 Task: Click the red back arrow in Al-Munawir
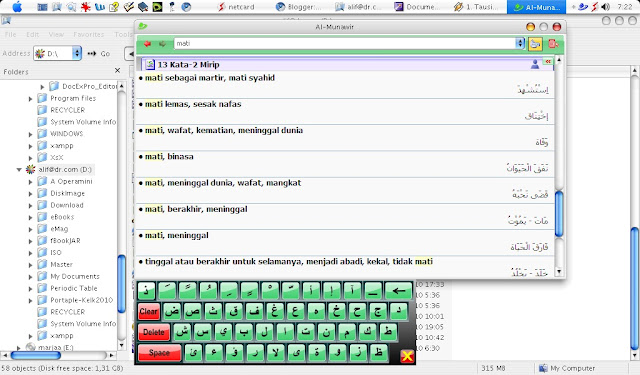[147, 44]
